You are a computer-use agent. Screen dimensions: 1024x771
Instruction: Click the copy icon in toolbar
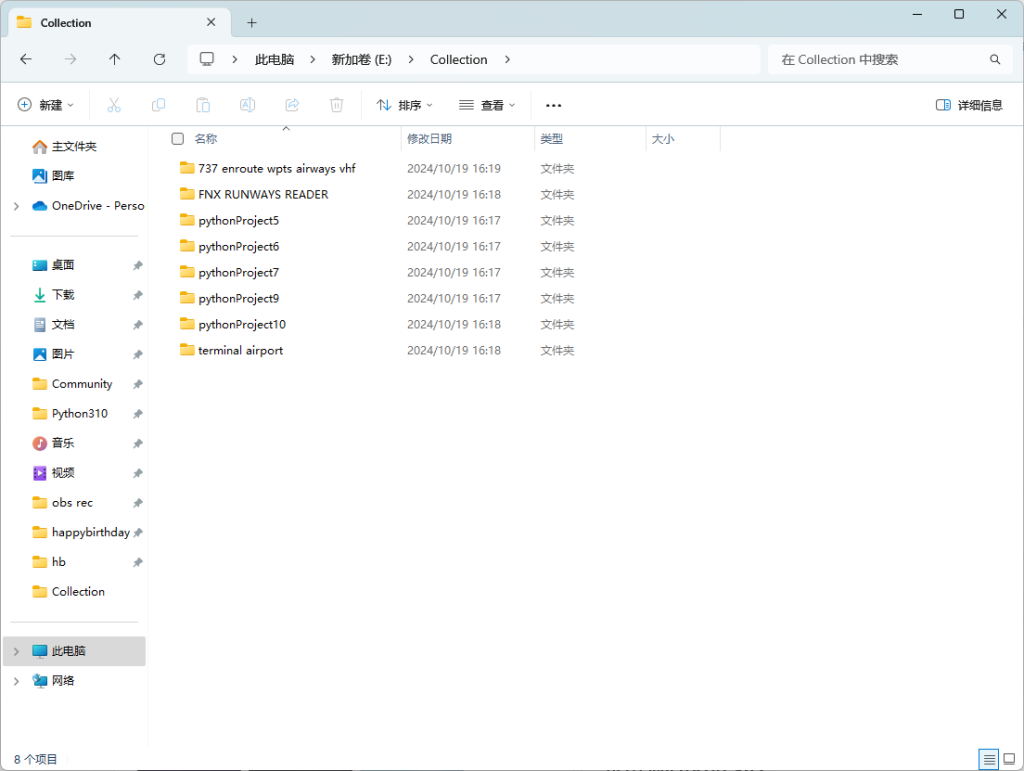pyautogui.click(x=158, y=105)
